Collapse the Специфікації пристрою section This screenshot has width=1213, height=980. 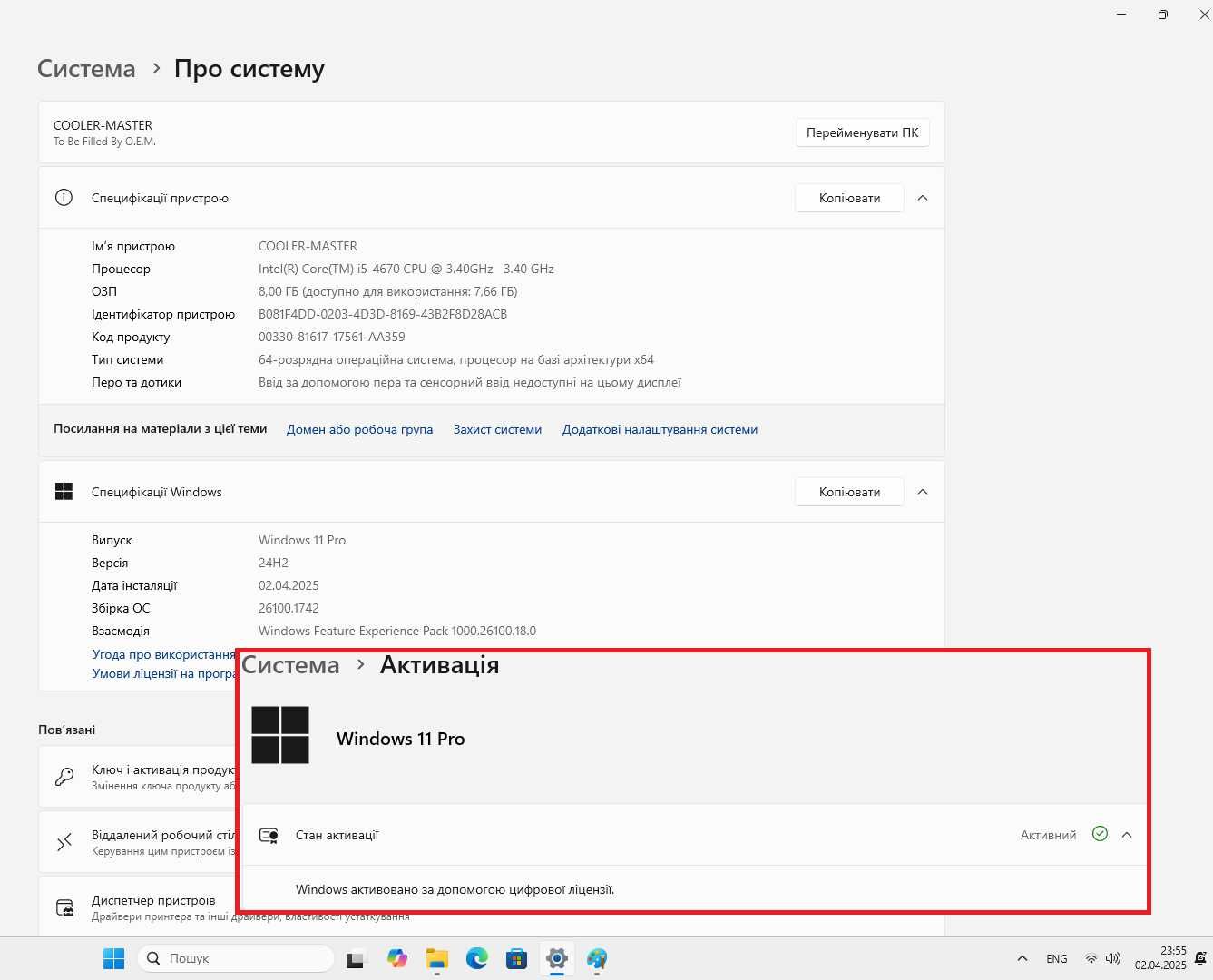click(923, 198)
